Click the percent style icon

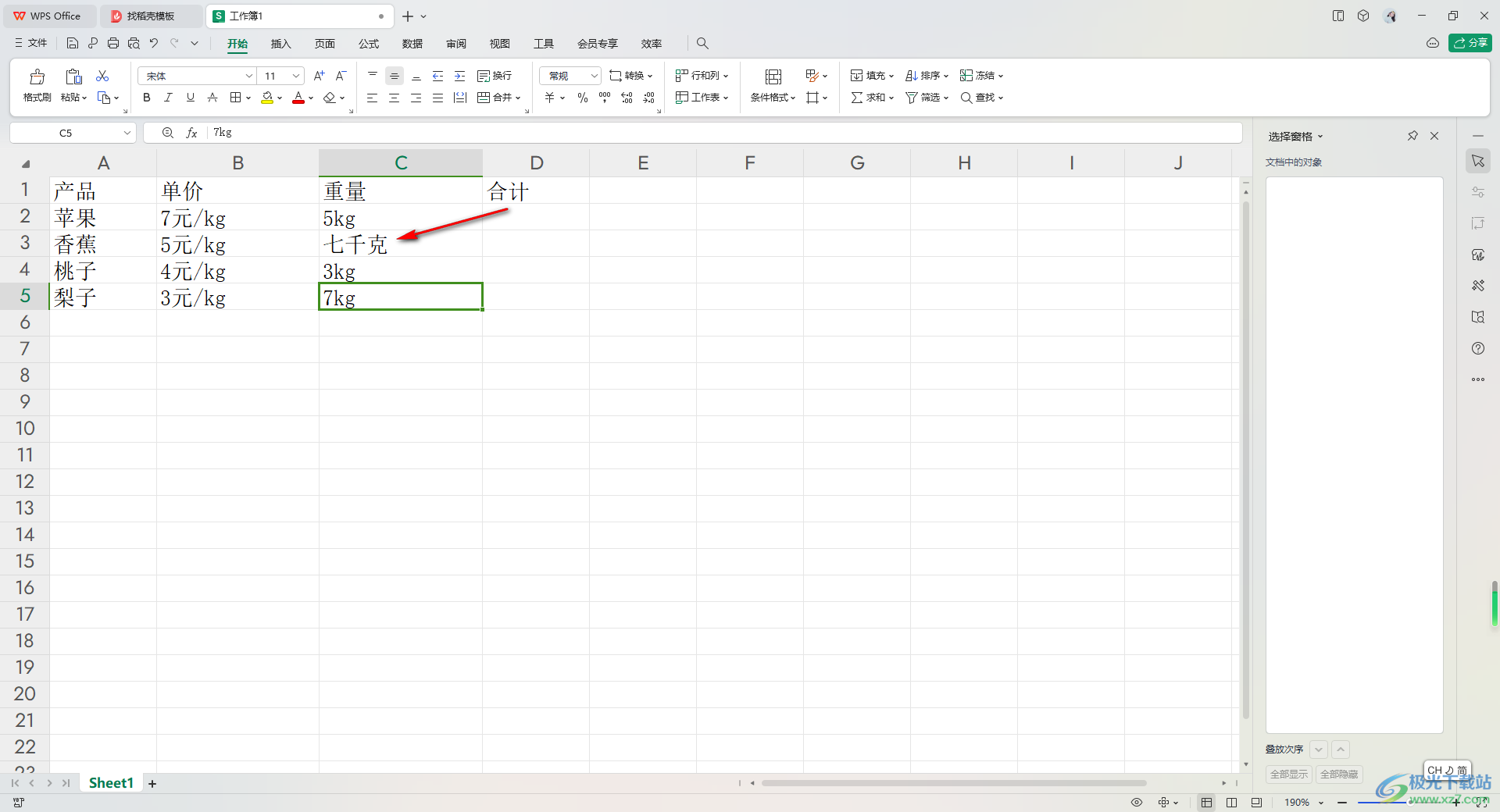tap(582, 98)
